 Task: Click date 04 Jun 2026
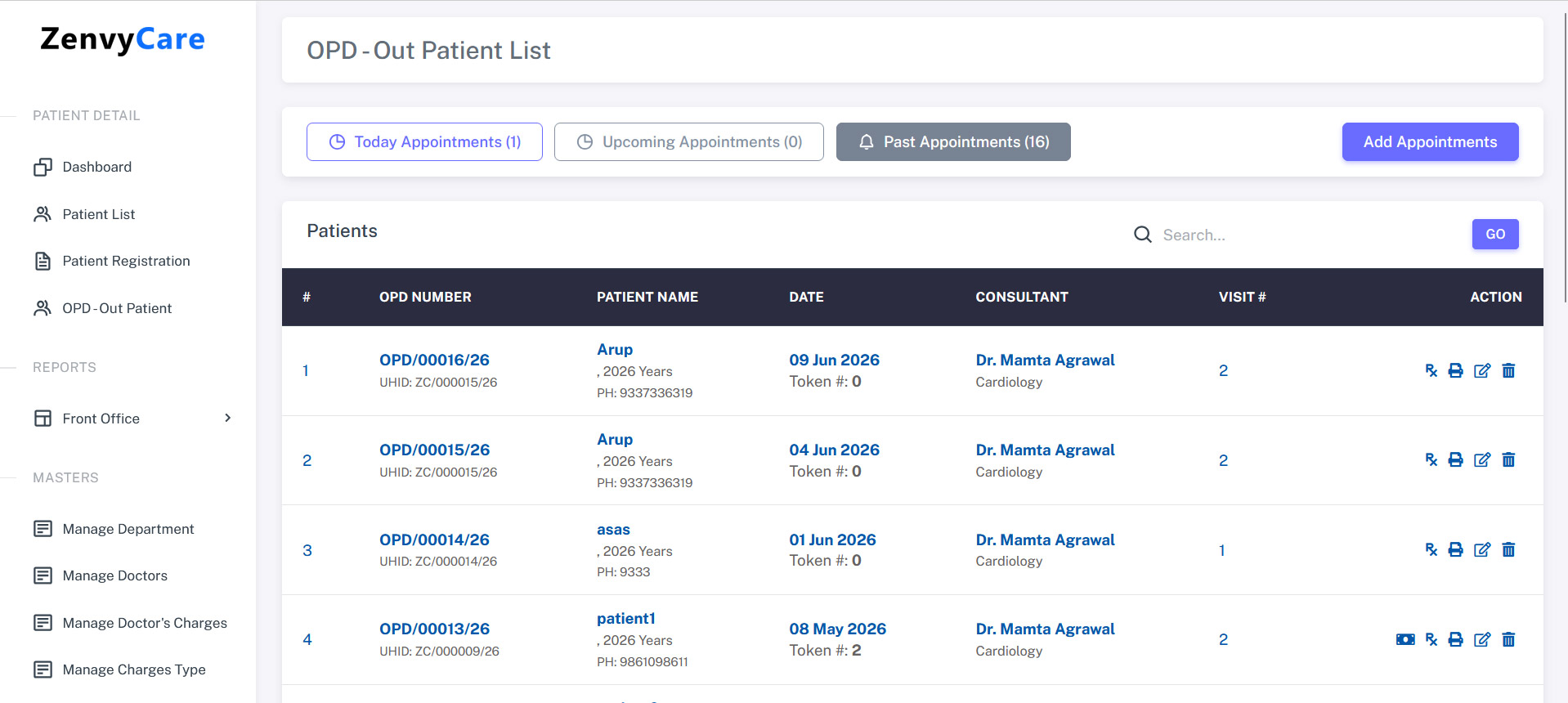pyautogui.click(x=834, y=450)
